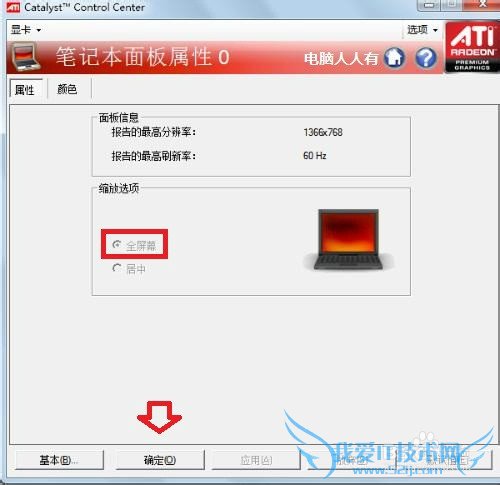Click the 笔记本面板属性 0 heading

[143, 57]
